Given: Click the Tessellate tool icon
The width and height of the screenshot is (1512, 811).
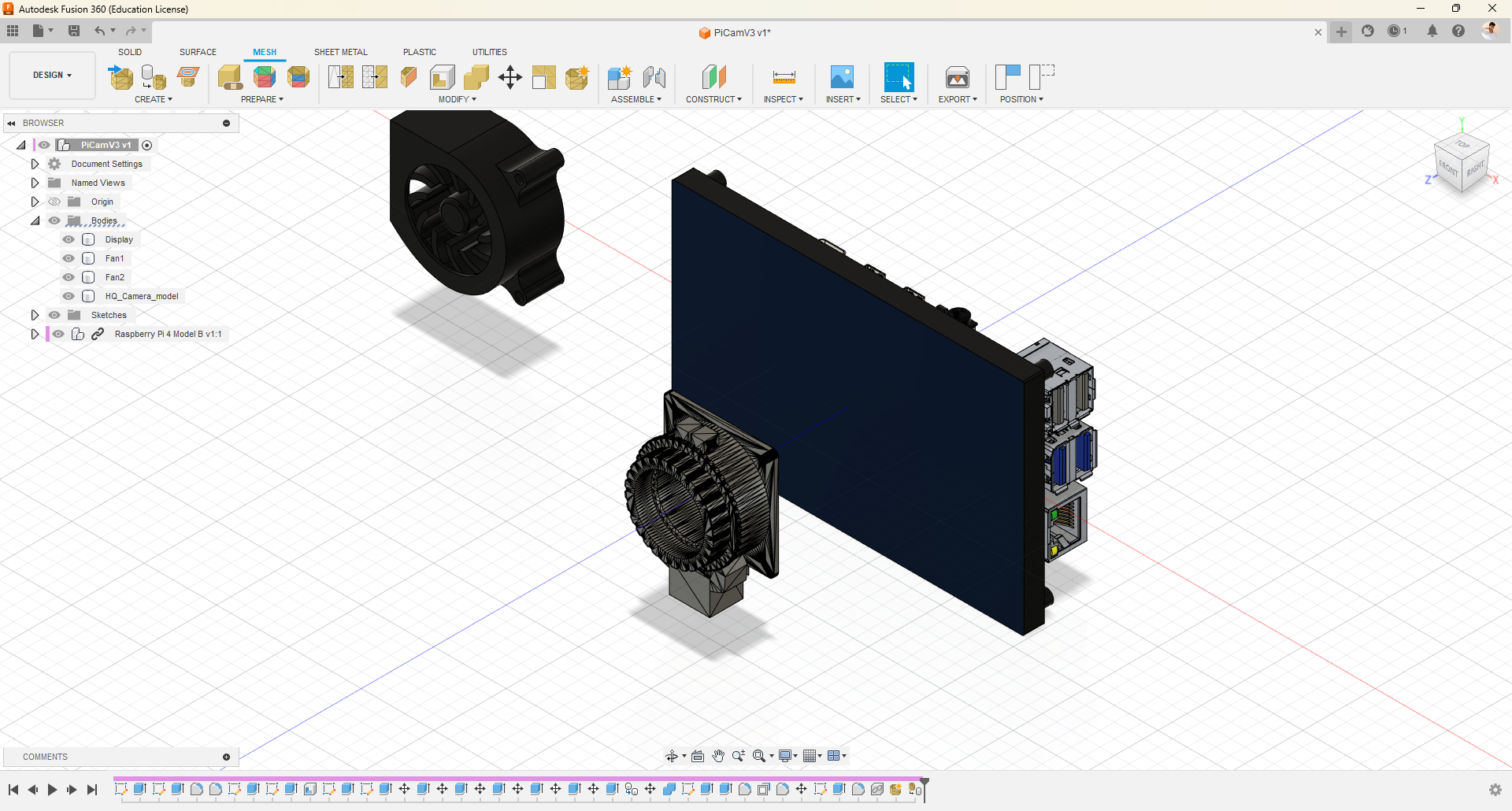Looking at the screenshot, I should click(x=154, y=77).
